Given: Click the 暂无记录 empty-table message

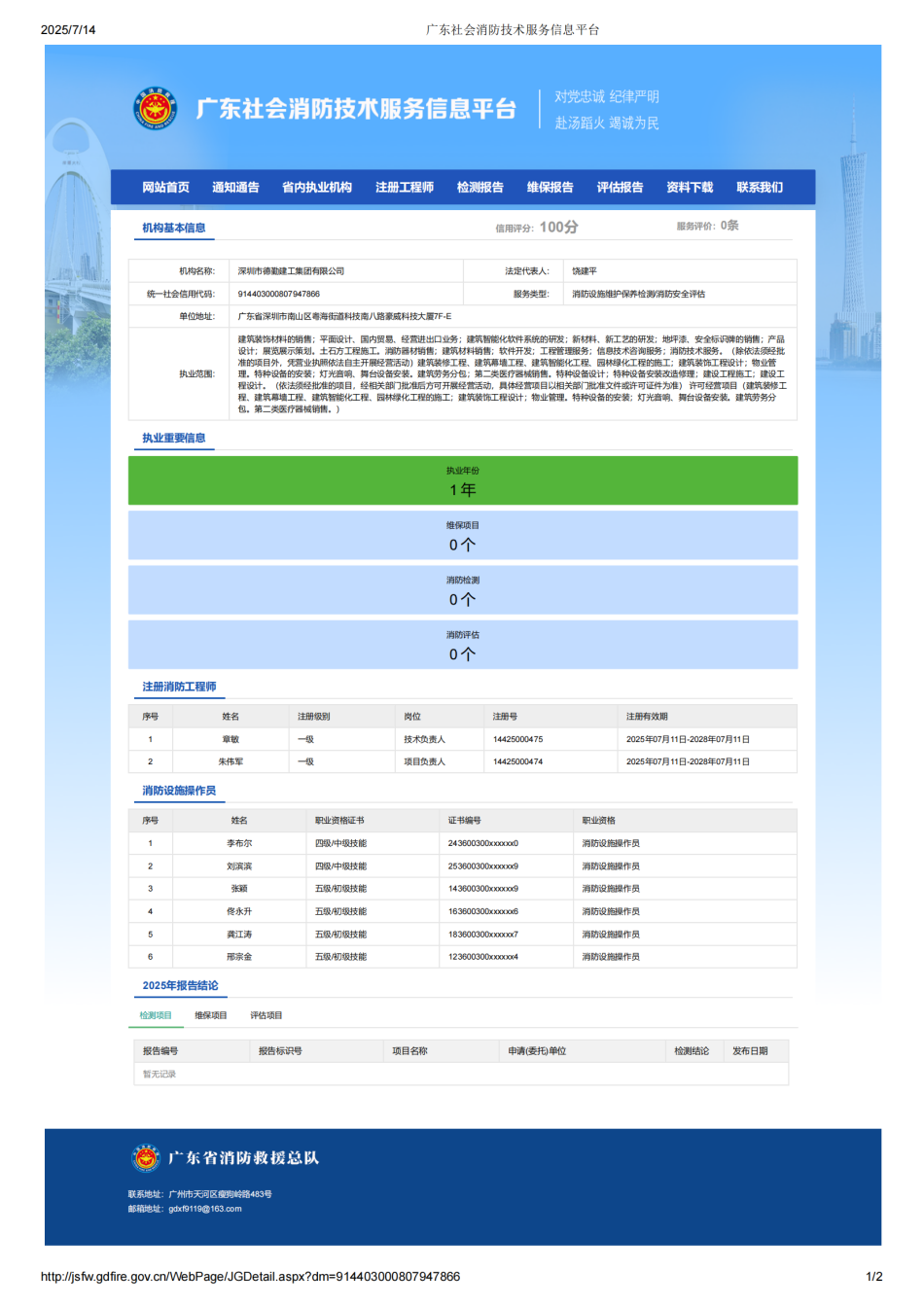Looking at the screenshot, I should coord(160,1074).
